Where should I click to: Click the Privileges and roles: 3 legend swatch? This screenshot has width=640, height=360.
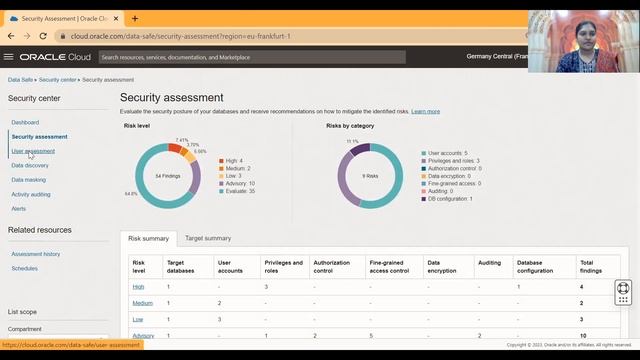click(424, 161)
